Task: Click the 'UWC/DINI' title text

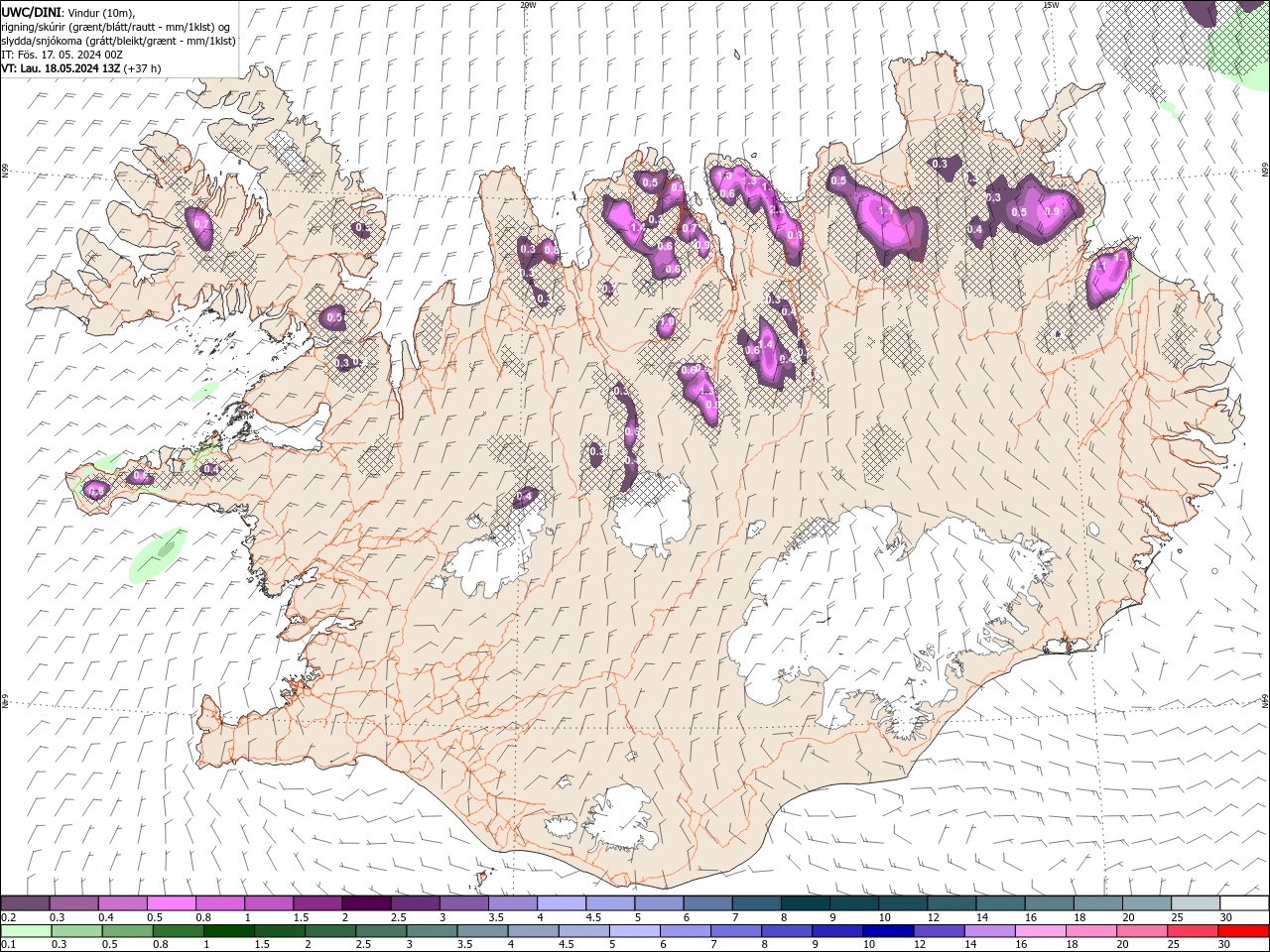Action: (32, 12)
